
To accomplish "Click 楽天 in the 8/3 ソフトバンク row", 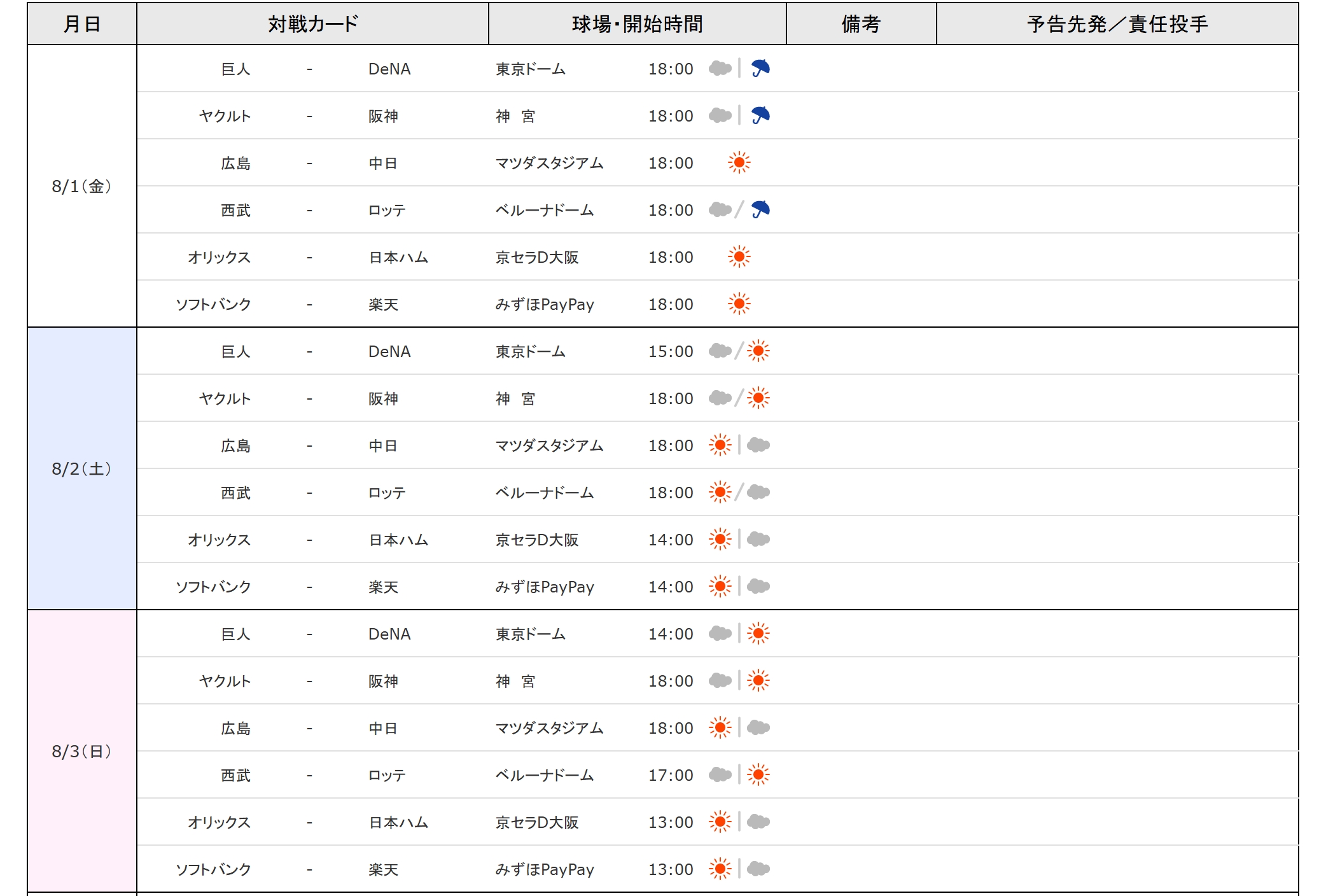I will click(x=383, y=869).
